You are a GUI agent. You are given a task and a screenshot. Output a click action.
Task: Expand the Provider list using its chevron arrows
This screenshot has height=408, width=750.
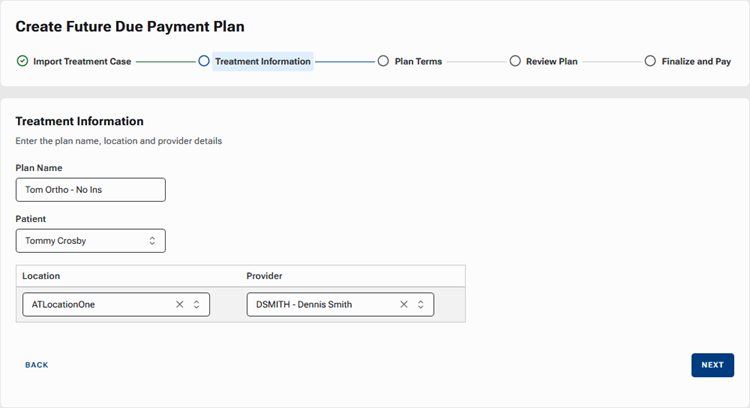point(421,304)
